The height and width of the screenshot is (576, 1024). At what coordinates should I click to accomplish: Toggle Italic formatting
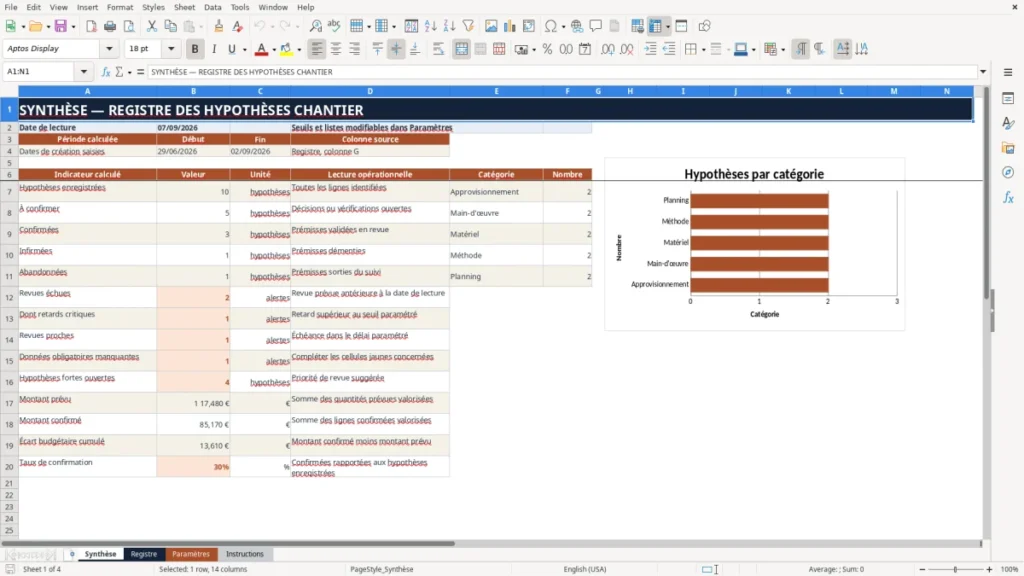coord(214,49)
